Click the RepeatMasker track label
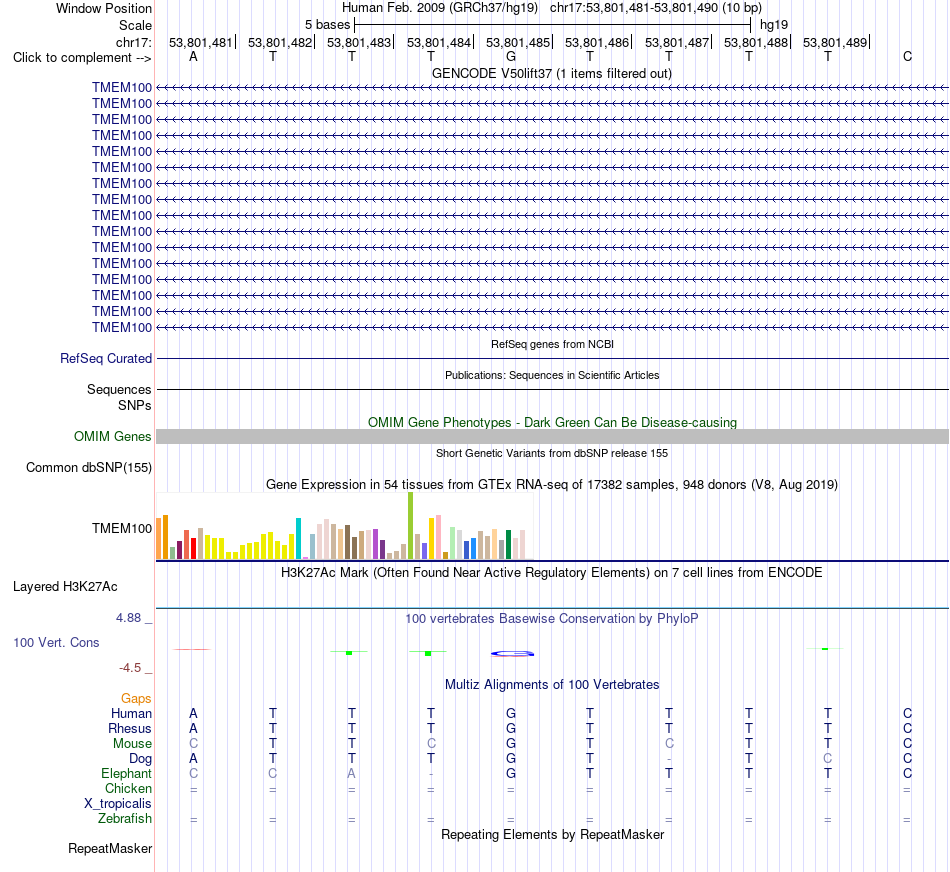 click(110, 848)
